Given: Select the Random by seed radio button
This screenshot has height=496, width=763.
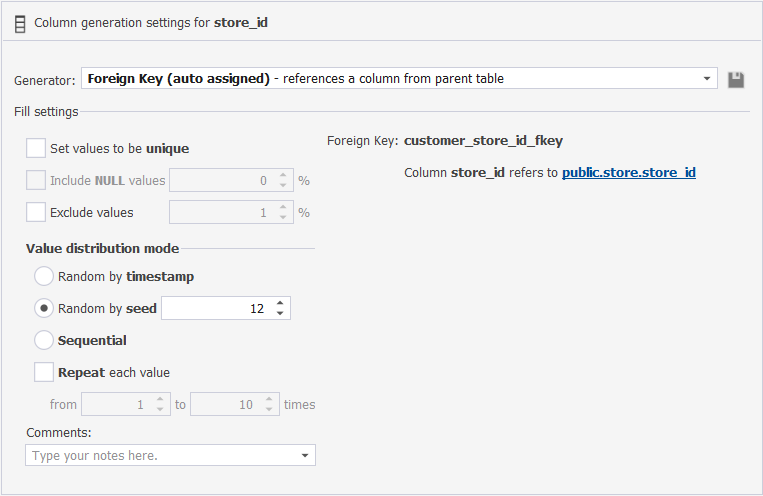Looking at the screenshot, I should (x=44, y=308).
